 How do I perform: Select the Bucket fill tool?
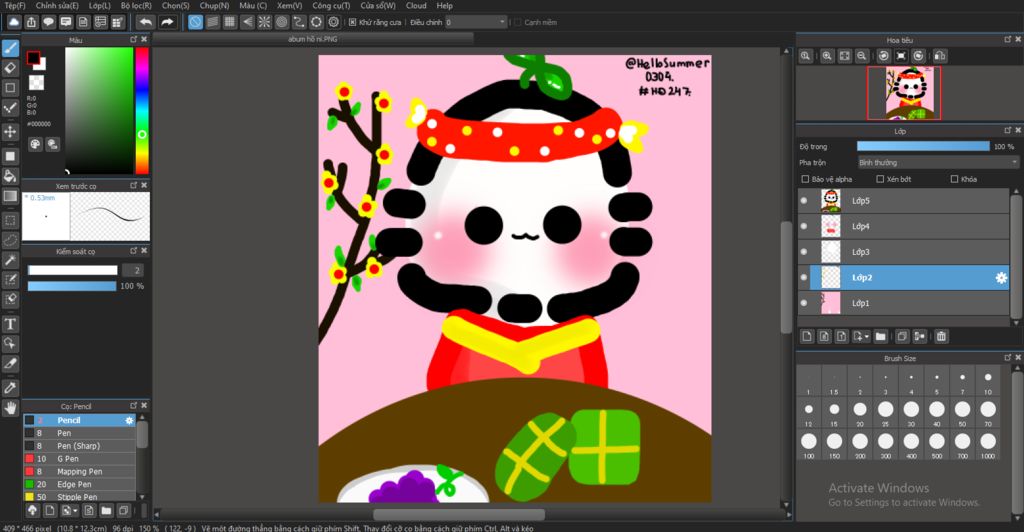[x=10, y=176]
